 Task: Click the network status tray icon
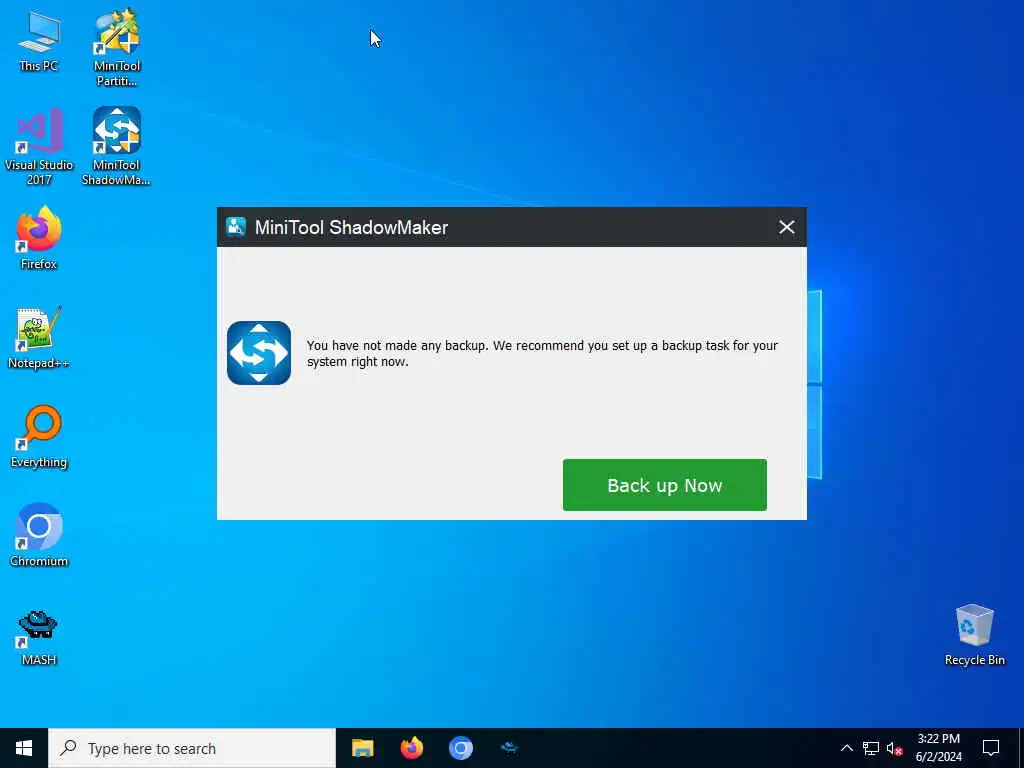point(871,748)
